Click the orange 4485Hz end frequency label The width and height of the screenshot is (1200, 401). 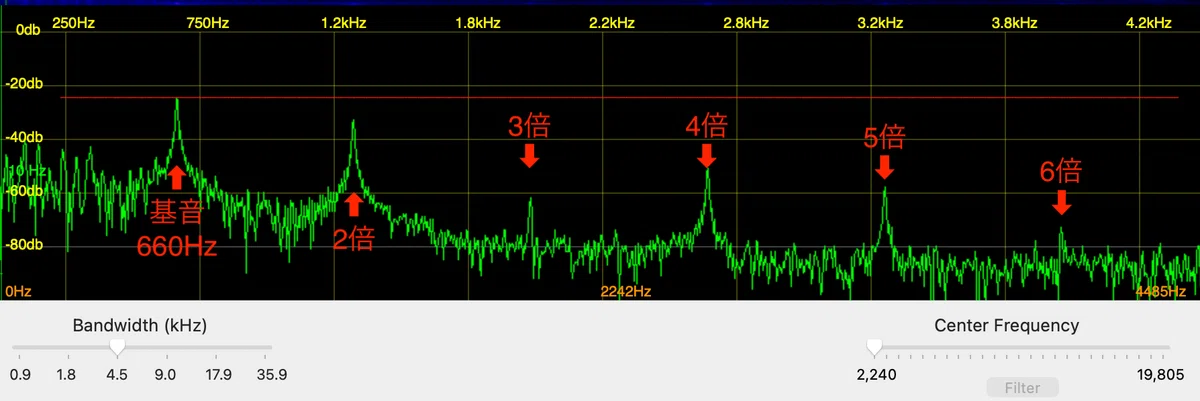pyautogui.click(x=1160, y=291)
